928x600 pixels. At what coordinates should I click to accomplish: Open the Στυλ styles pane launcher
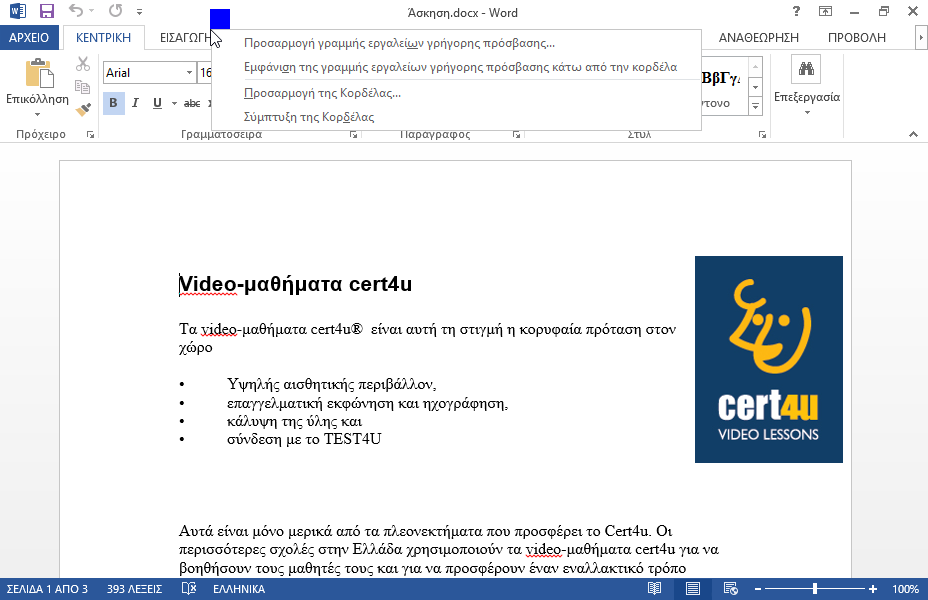tap(762, 135)
